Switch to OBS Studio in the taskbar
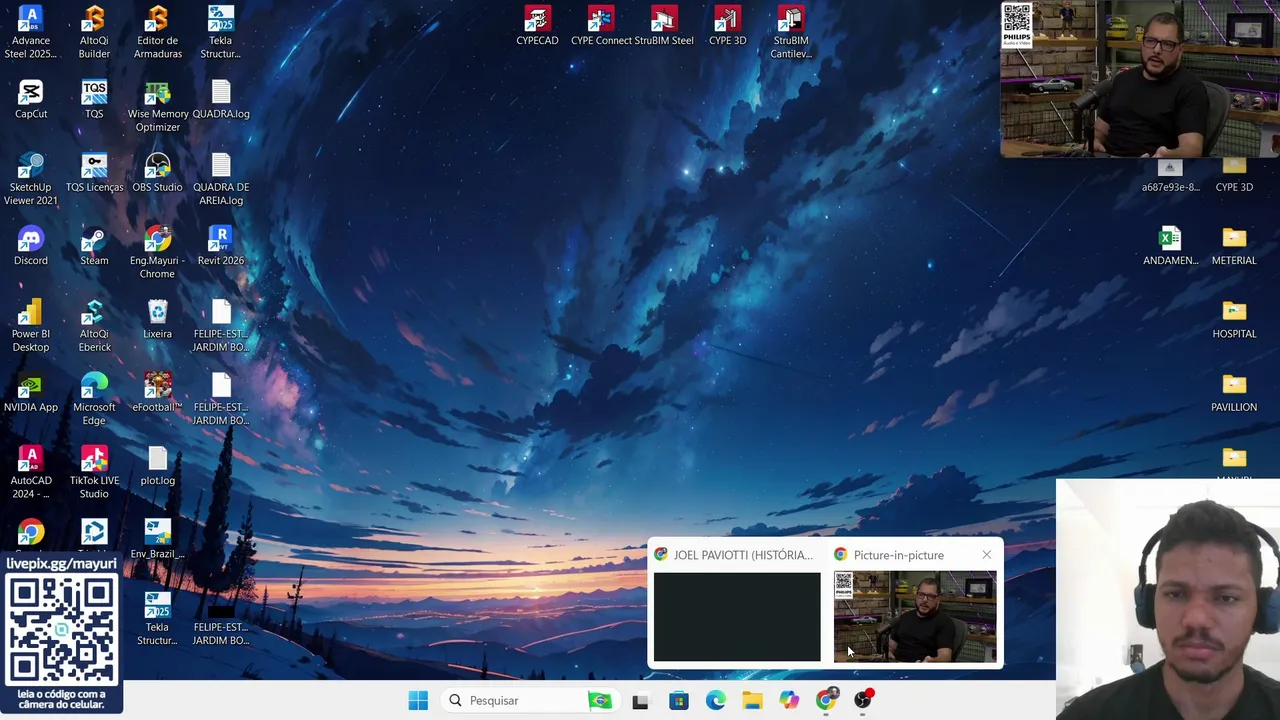Viewport: 1280px width, 720px height. (863, 700)
